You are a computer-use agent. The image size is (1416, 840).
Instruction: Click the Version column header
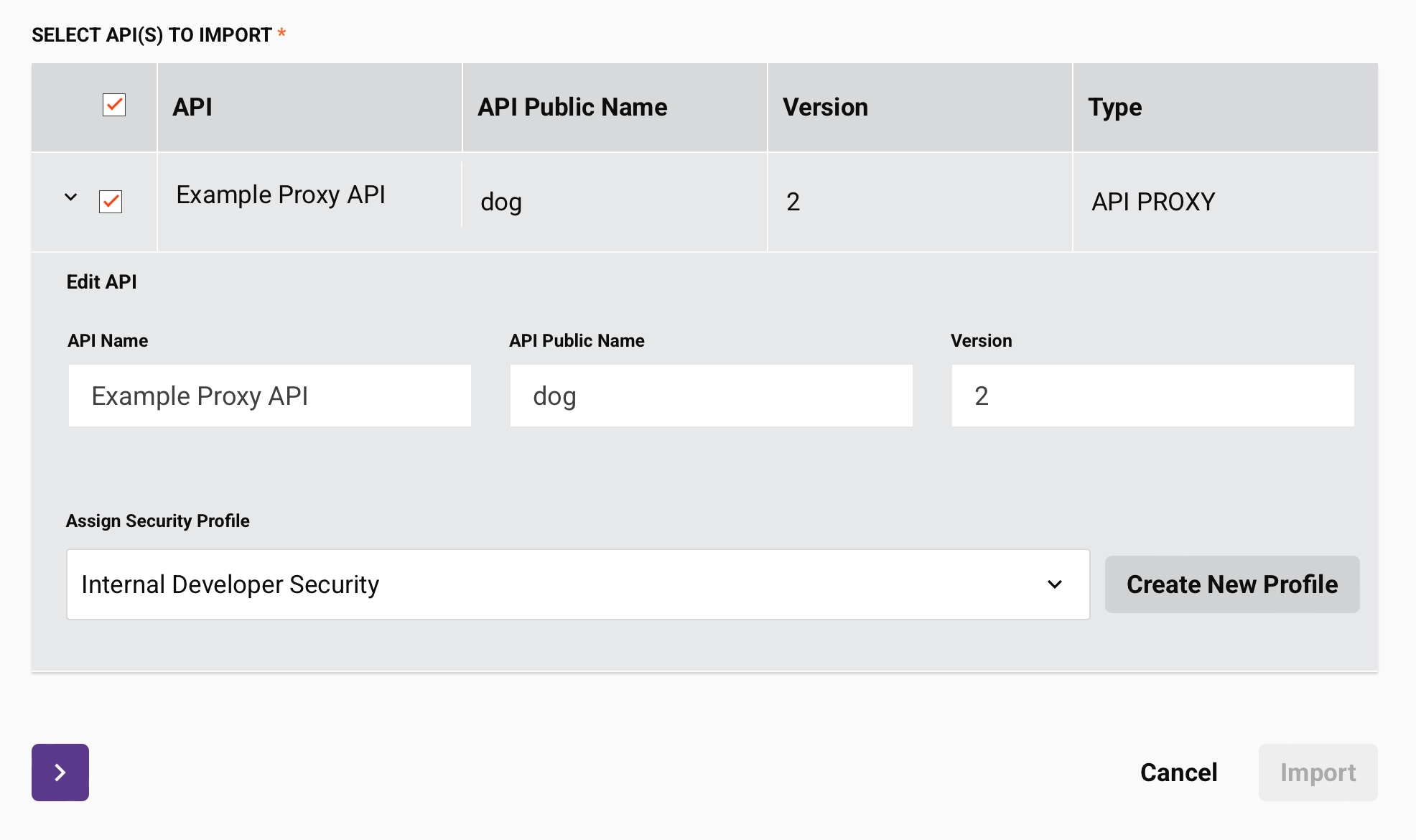(825, 107)
